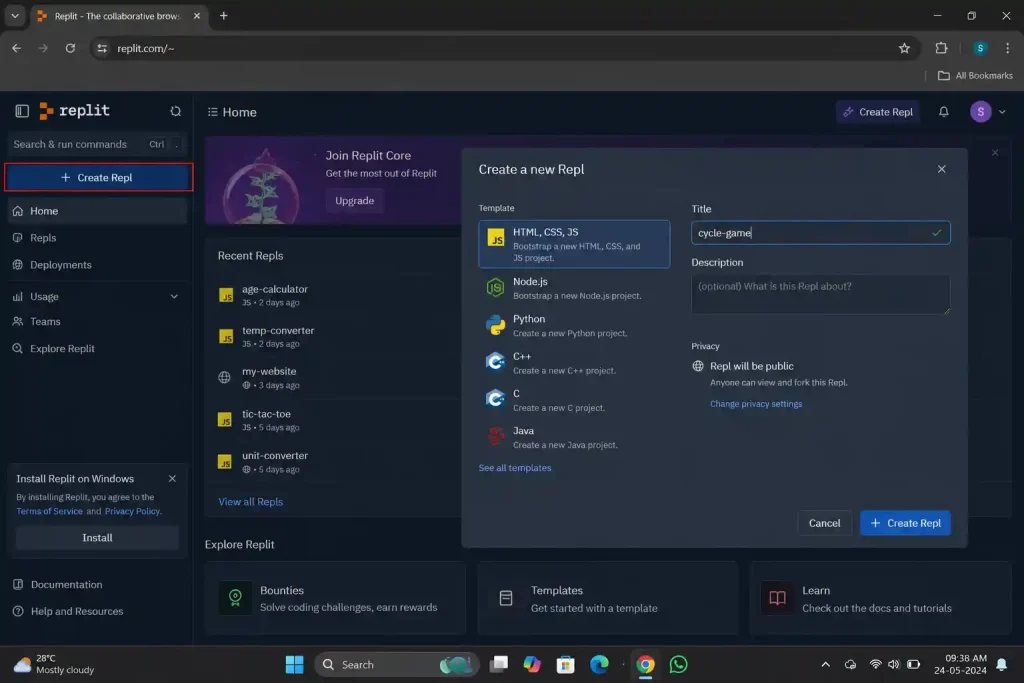
Task: Click the globe icon of my-website
Action: tap(224, 377)
